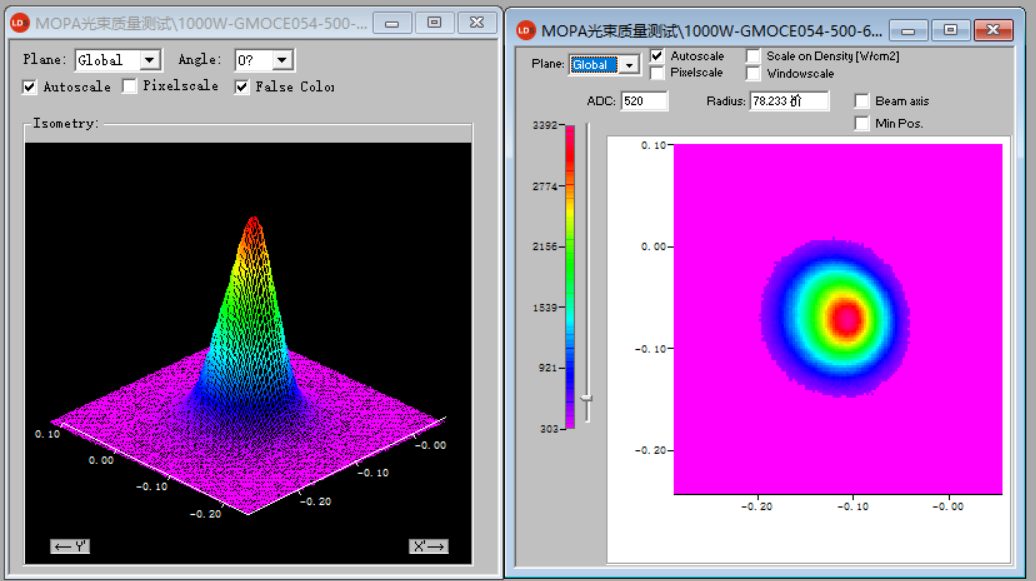
Task: Close the 2D beam profile window
Action: 993,31
